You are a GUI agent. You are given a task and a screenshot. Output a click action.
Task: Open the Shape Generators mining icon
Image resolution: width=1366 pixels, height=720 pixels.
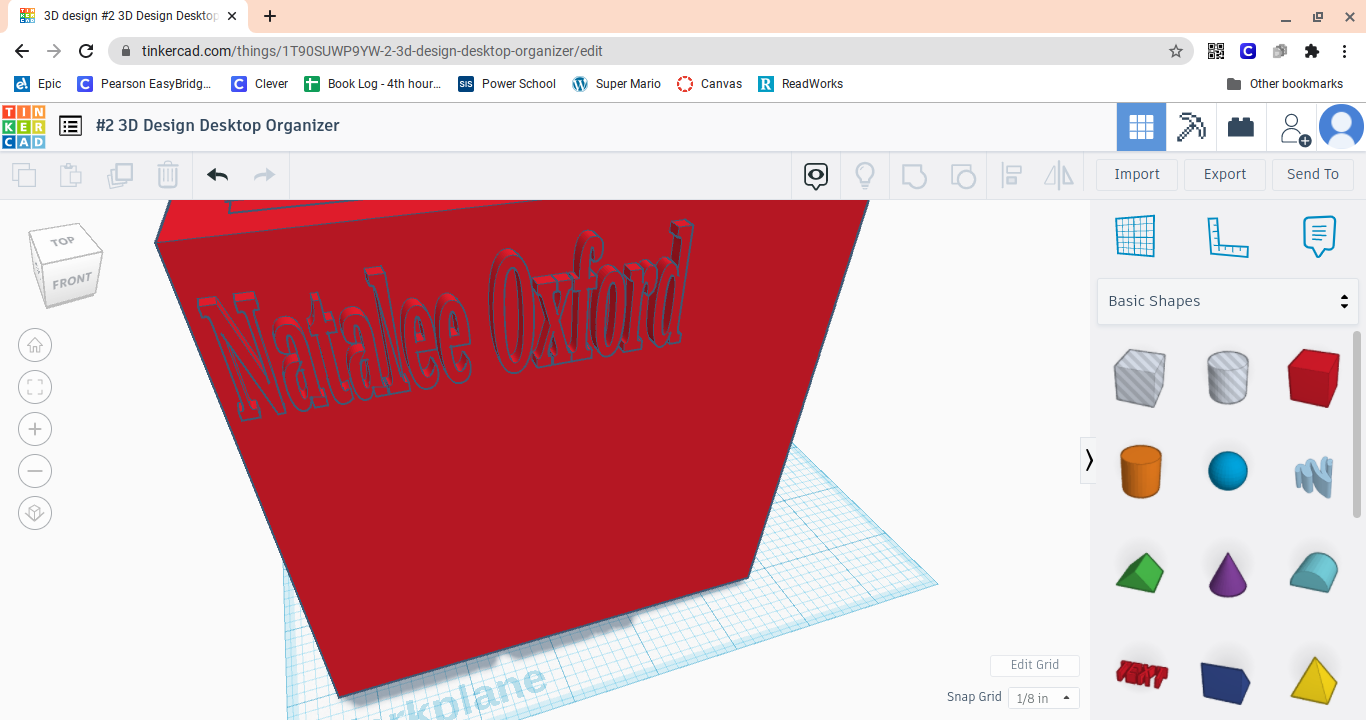pyautogui.click(x=1191, y=126)
